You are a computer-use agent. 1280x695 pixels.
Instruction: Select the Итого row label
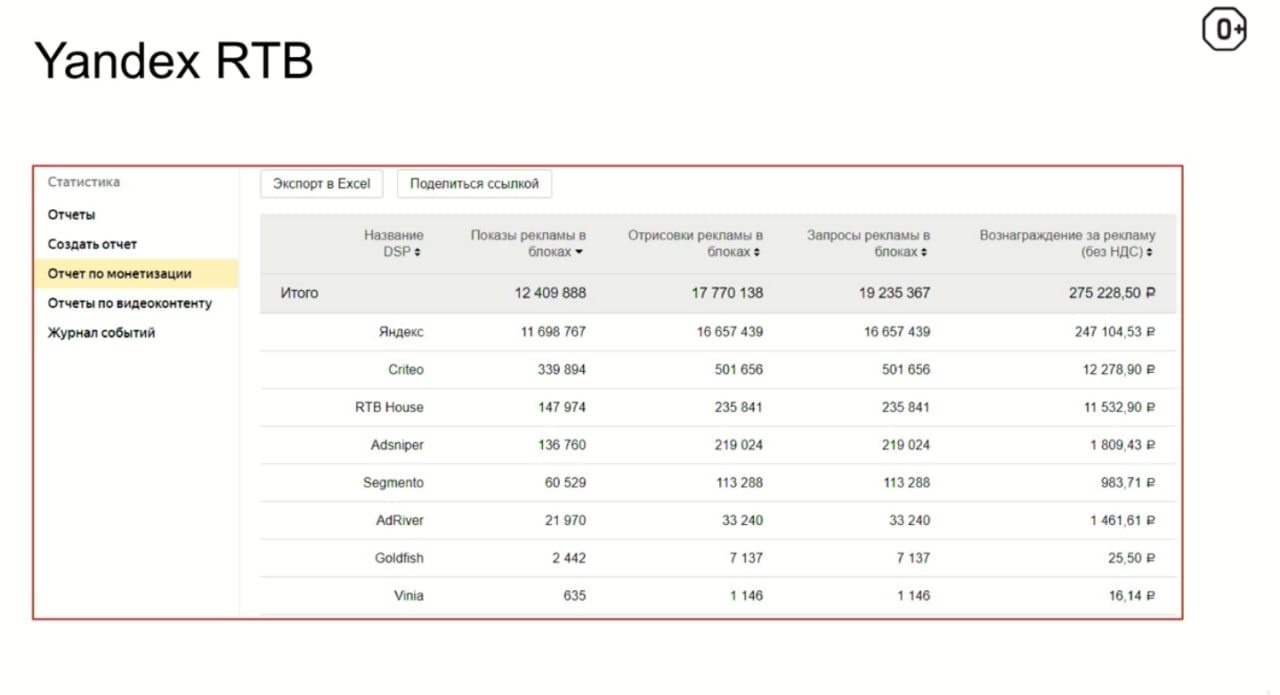point(299,293)
